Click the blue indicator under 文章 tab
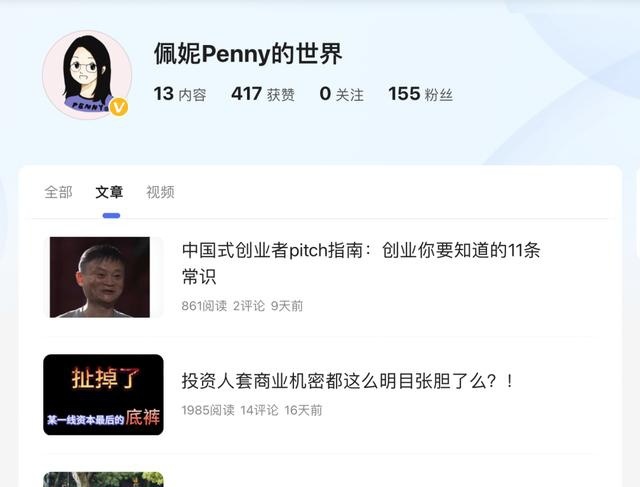Viewport: 640px width, 487px height. click(x=111, y=216)
